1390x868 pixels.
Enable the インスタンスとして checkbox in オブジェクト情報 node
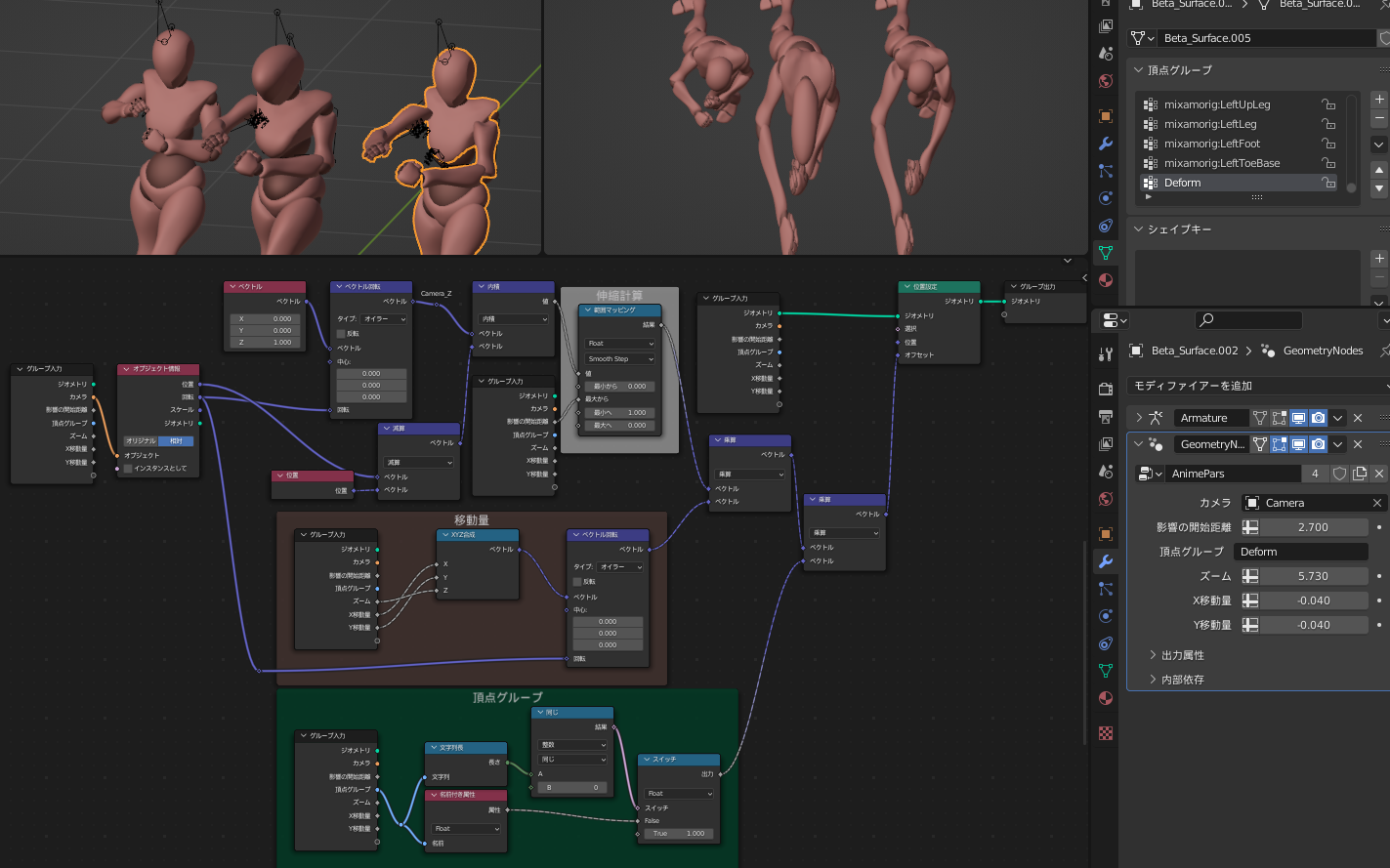coord(128,469)
